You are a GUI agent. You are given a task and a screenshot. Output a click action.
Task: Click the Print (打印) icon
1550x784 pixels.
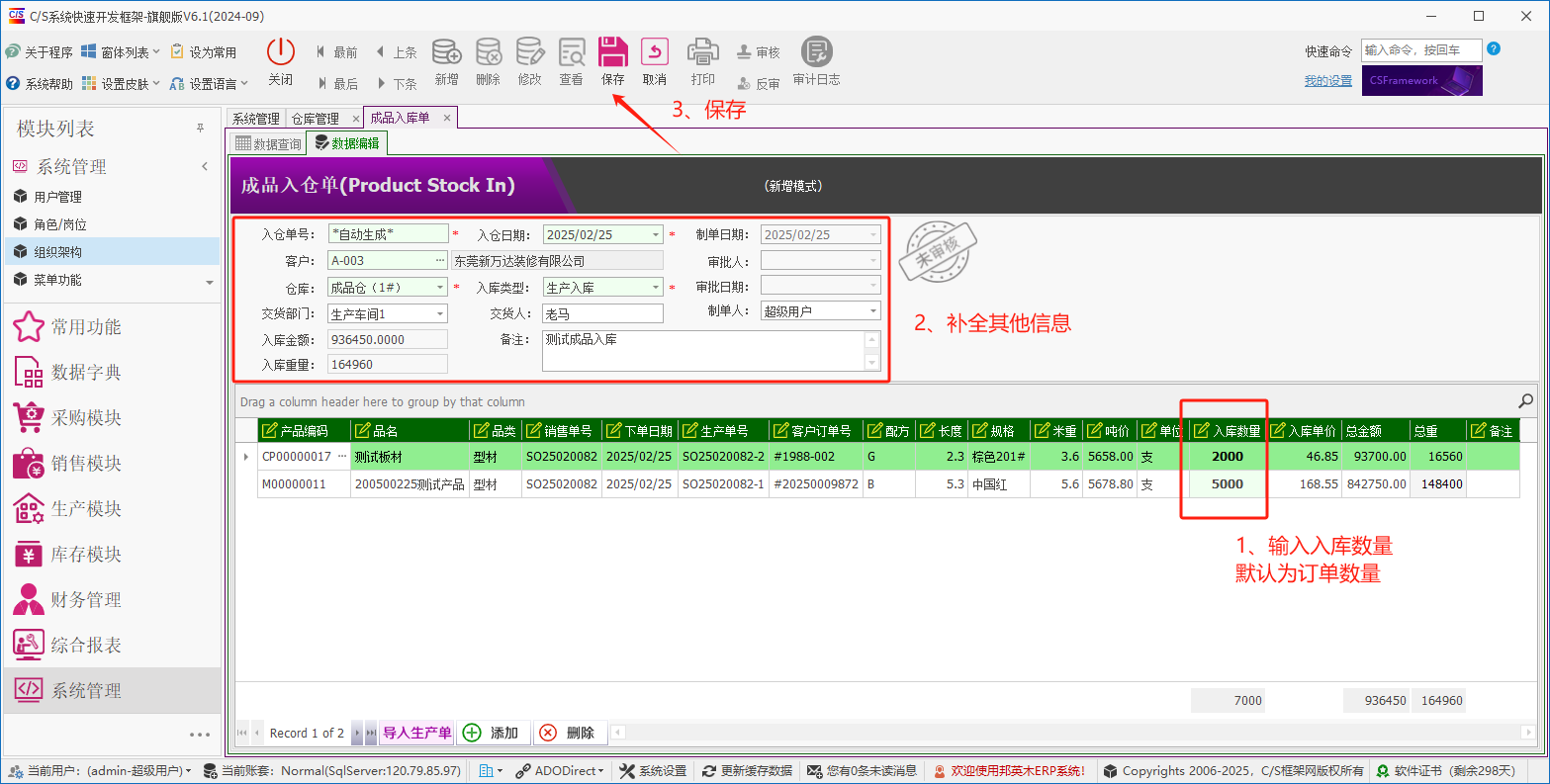point(703,61)
